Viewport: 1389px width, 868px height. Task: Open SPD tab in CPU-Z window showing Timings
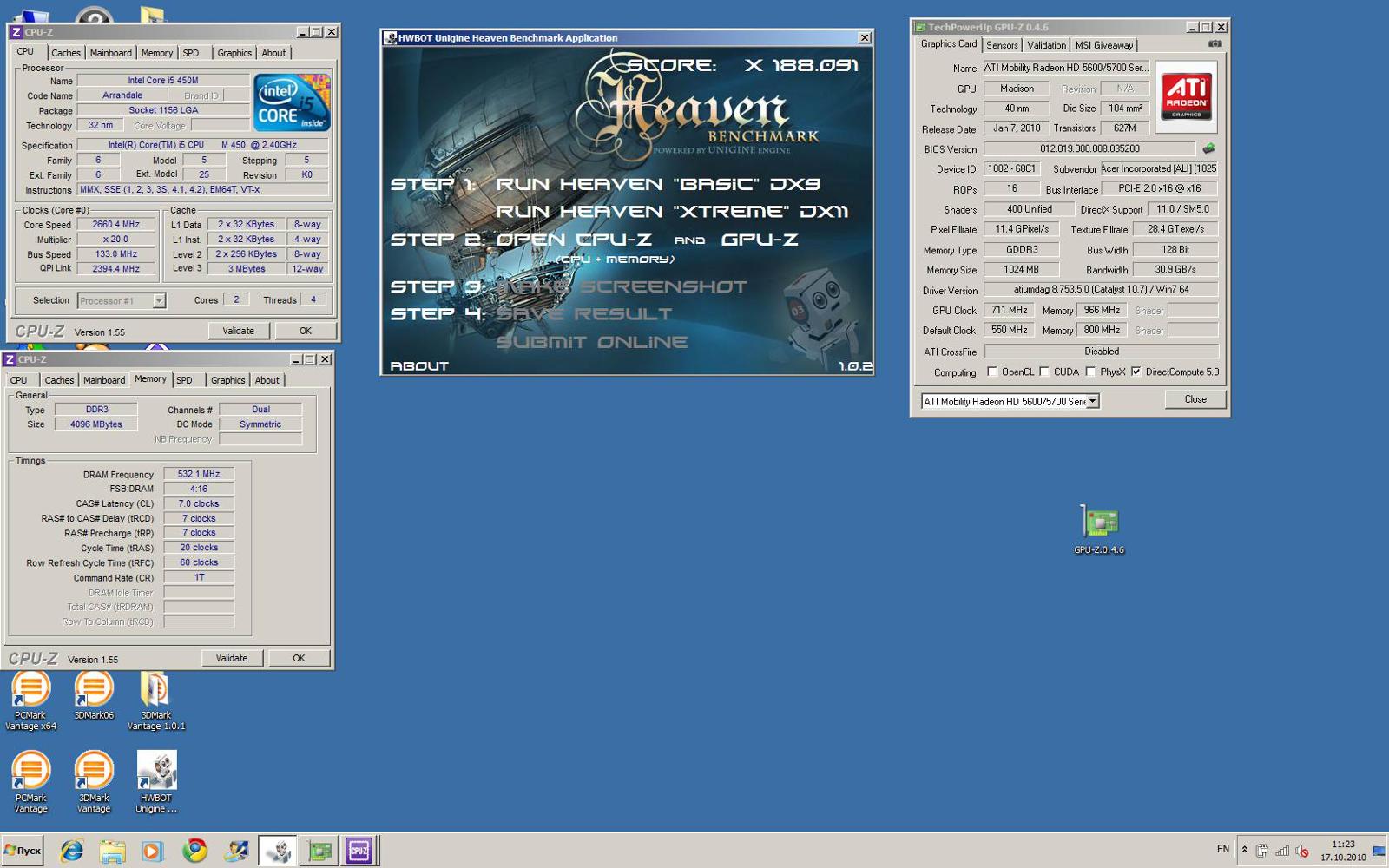184,380
